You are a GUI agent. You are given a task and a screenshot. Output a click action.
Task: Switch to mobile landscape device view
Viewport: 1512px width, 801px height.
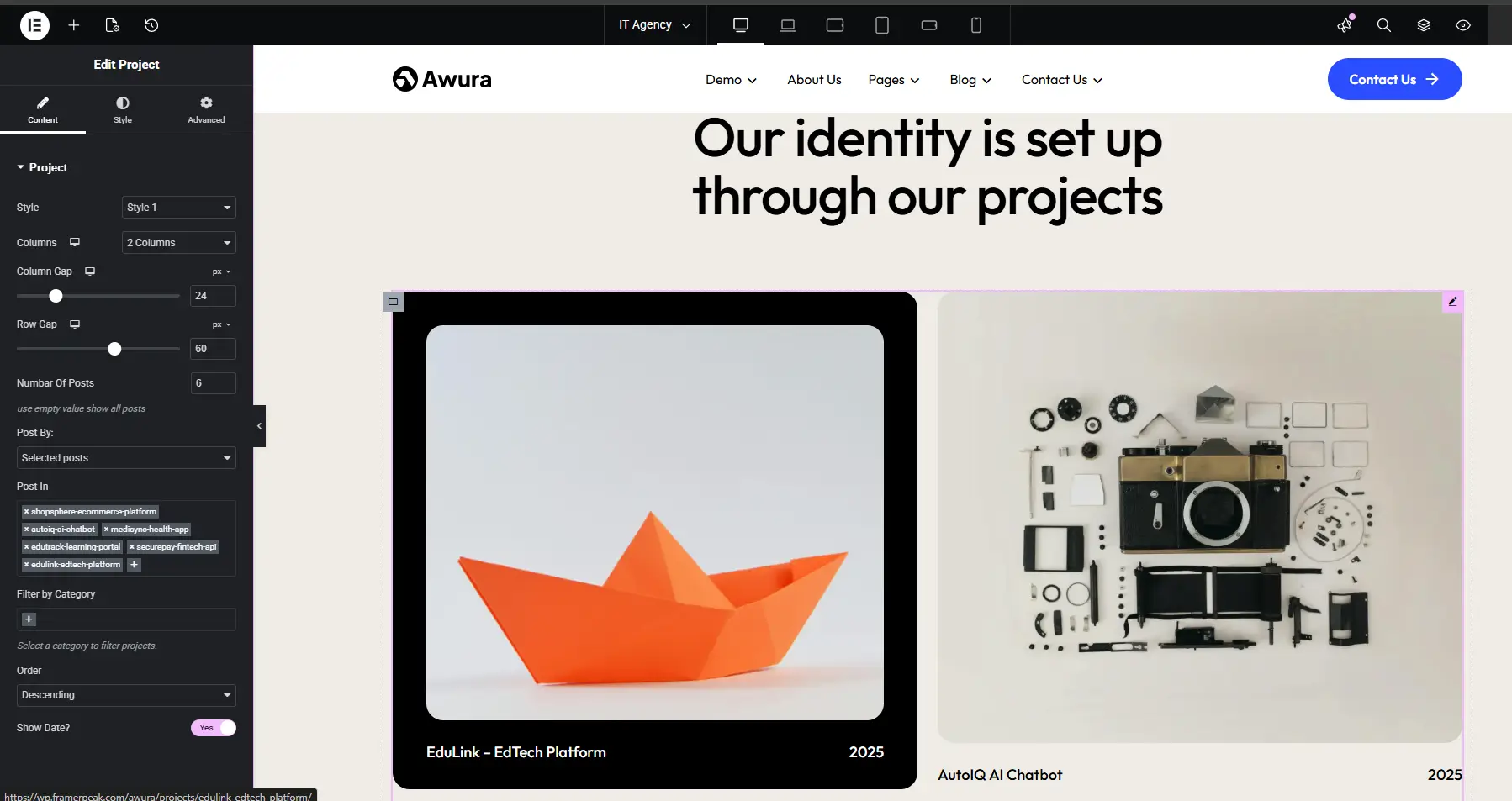(929, 25)
